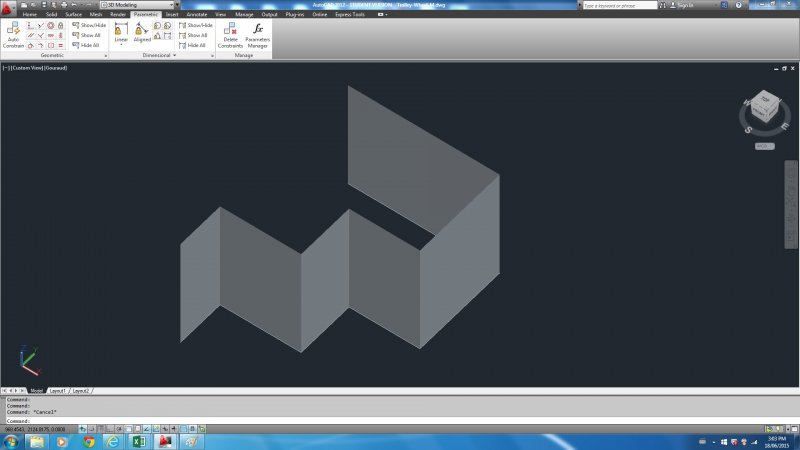Toggle Infer Constraints in the status bar
Image resolution: width=800 pixels, height=450 pixels.
83,429
